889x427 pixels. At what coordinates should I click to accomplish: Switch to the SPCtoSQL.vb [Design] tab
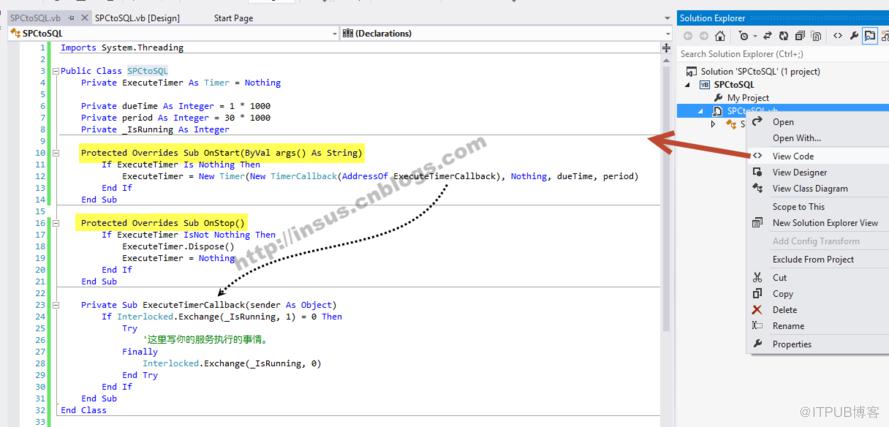tap(137, 18)
